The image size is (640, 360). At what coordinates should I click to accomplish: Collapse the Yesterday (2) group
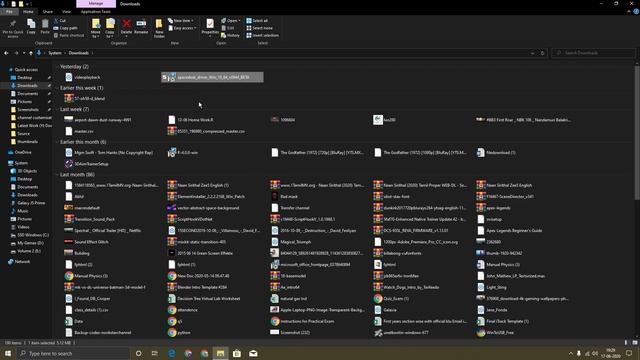coord(57,67)
